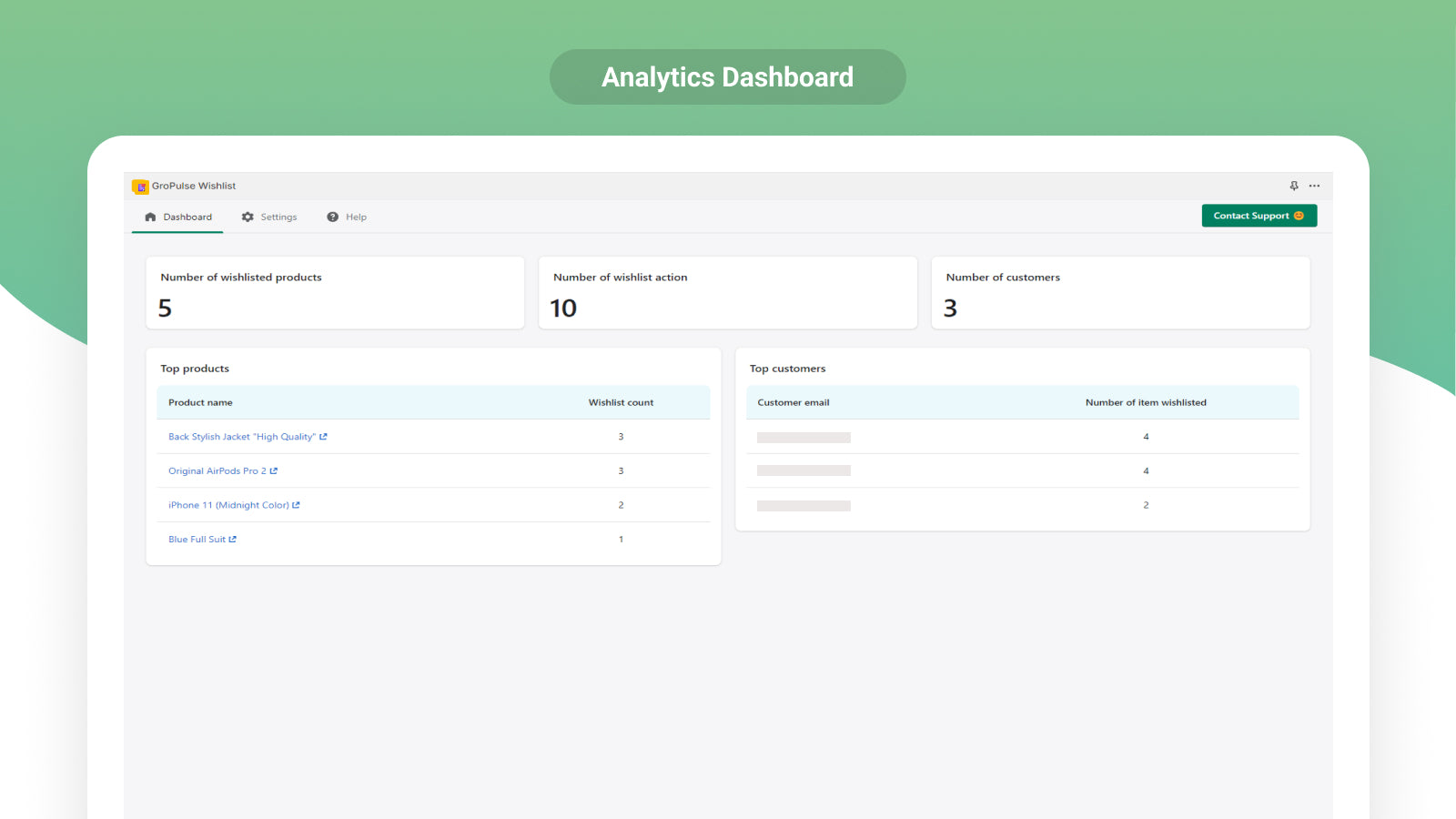Click the Settings gear icon
The width and height of the screenshot is (1456, 819).
pyautogui.click(x=248, y=217)
